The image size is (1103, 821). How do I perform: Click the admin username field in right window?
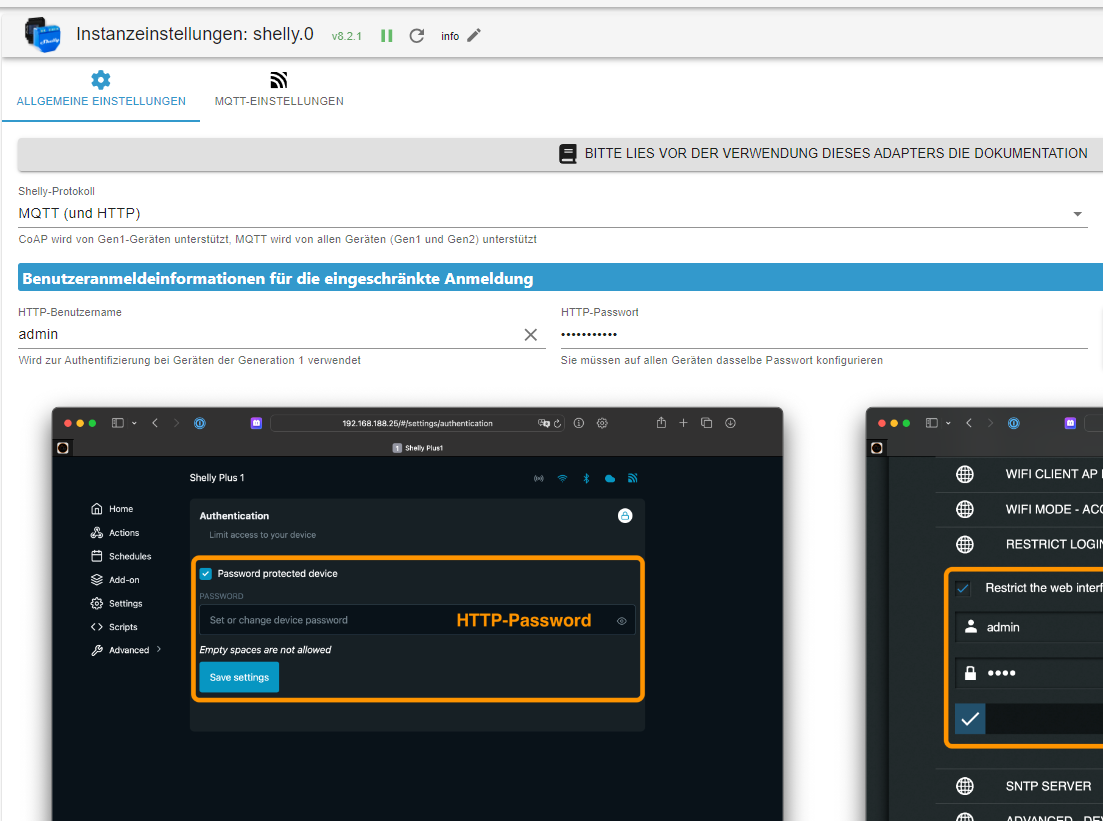click(x=1029, y=627)
